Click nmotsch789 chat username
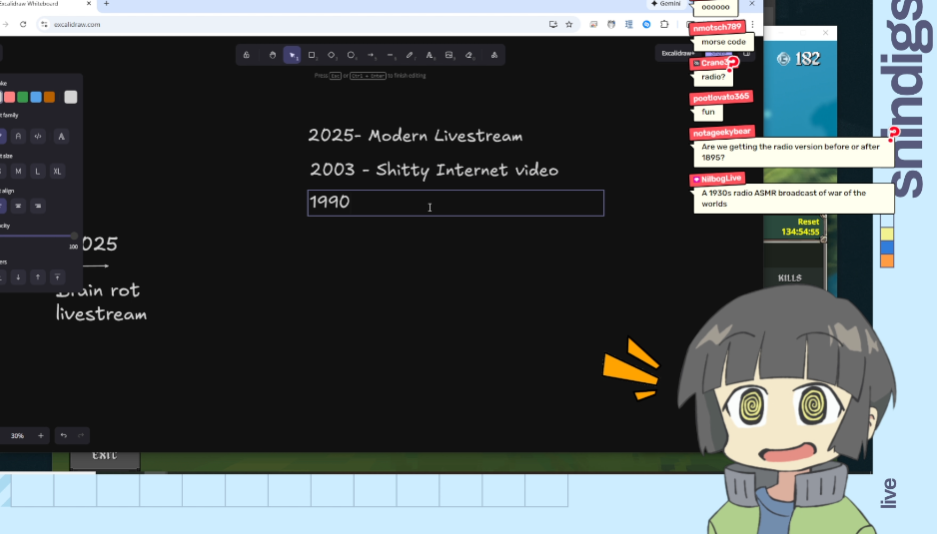937x534 pixels. coord(717,27)
